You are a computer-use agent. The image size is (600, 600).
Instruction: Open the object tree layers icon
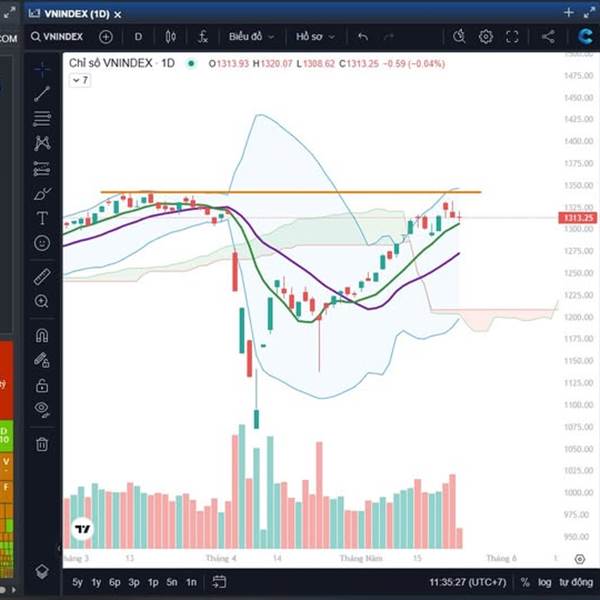pos(42,572)
